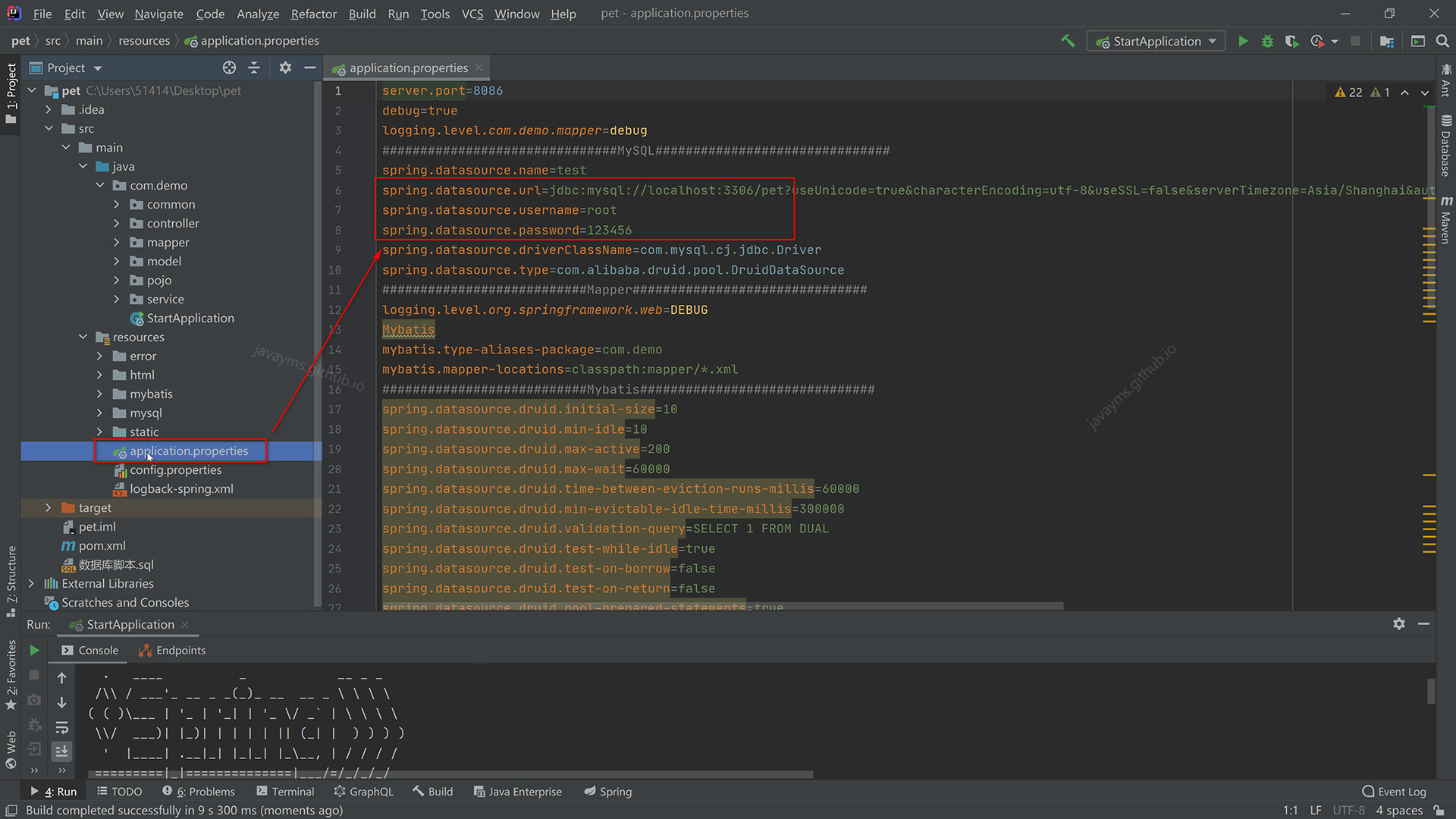Screen dimensions: 1456x819
Task: Switch to the Endpoints tab
Action: coord(172,650)
